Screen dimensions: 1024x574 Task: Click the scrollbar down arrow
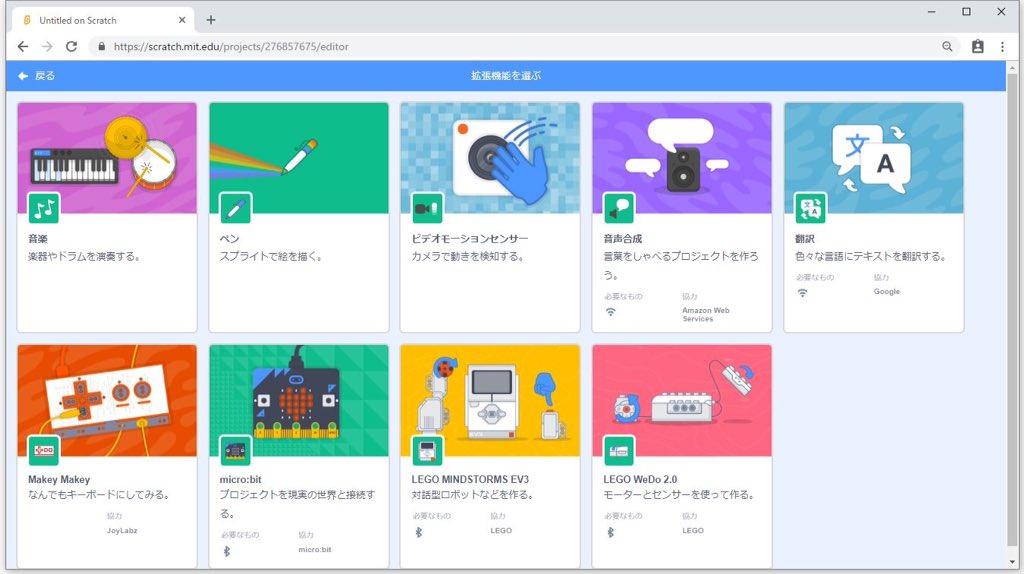(1012, 562)
